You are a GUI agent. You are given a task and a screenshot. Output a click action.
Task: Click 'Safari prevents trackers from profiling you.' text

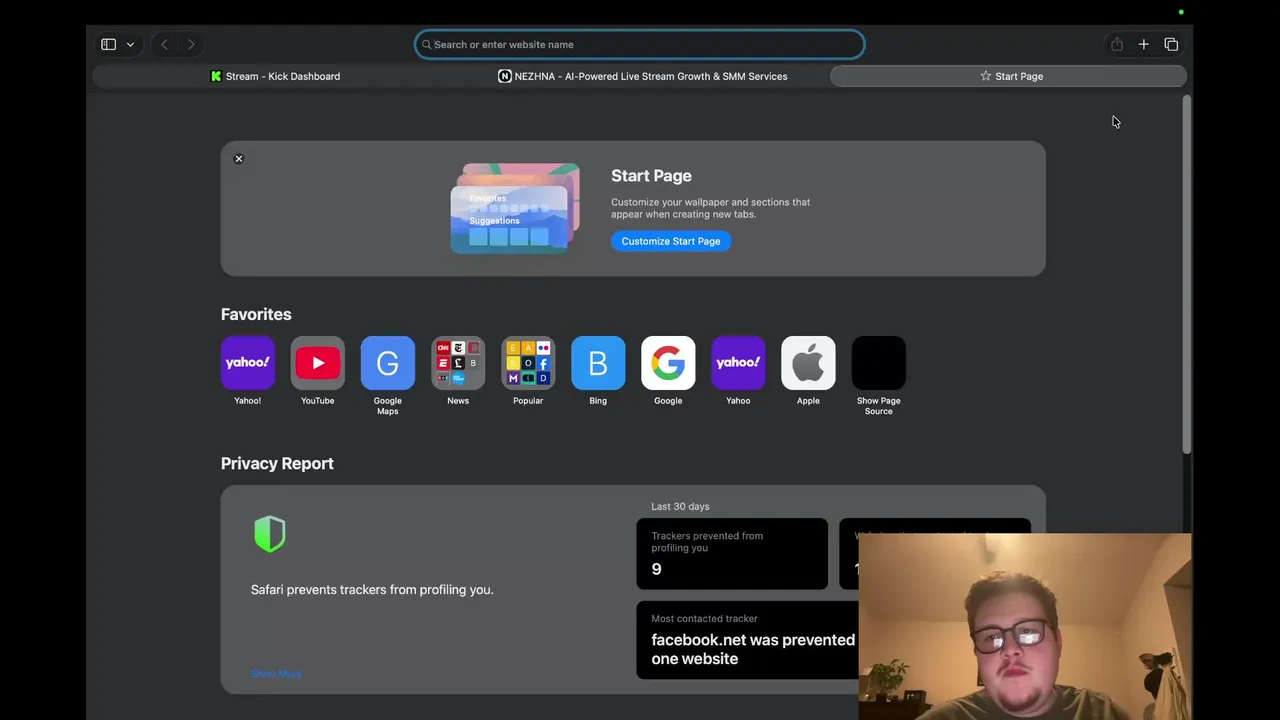372,589
